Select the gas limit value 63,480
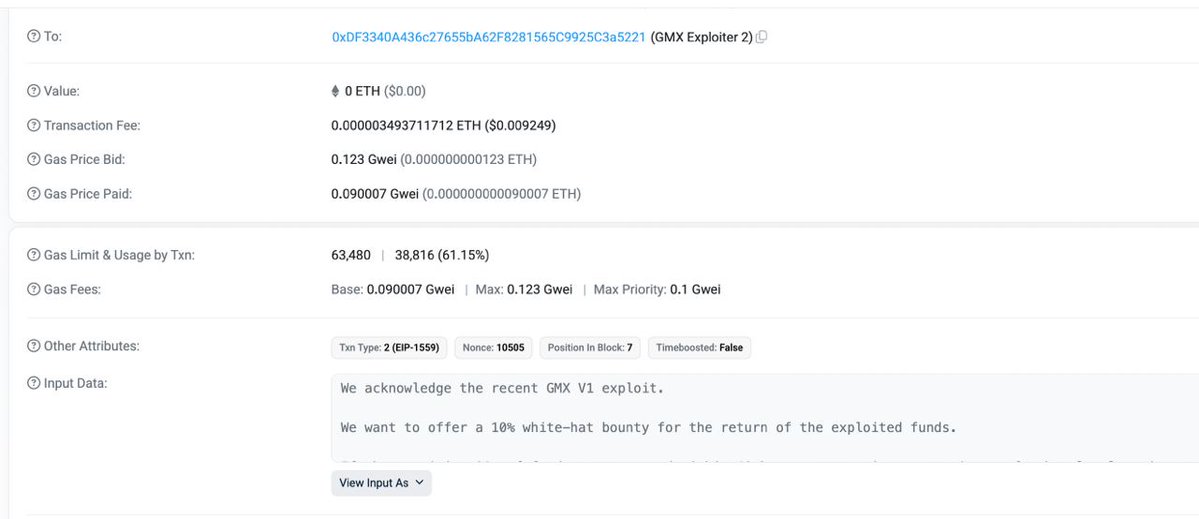Image resolution: width=1199 pixels, height=519 pixels. (351, 255)
